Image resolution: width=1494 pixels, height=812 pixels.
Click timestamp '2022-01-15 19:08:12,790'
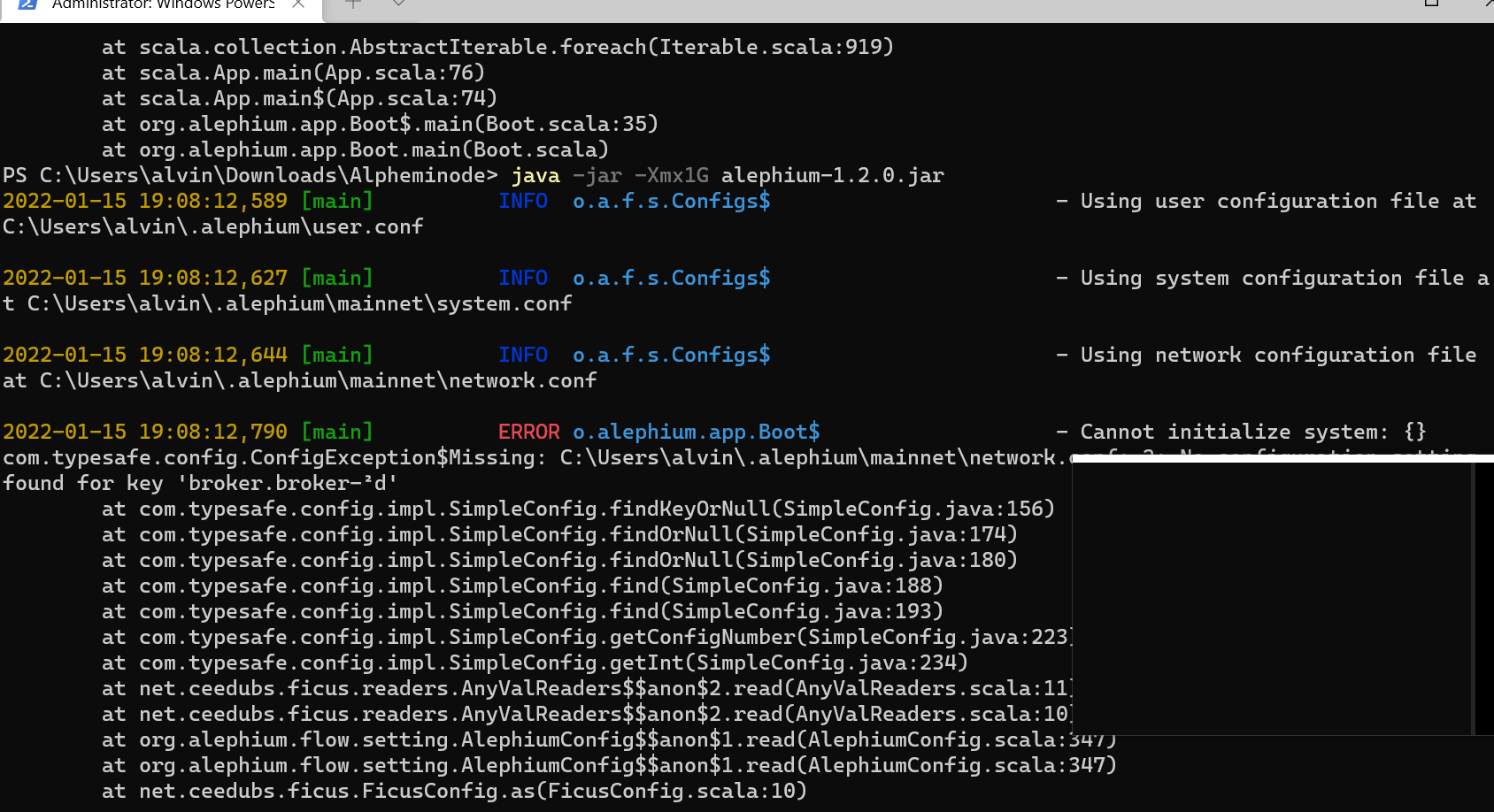pyautogui.click(x=145, y=433)
